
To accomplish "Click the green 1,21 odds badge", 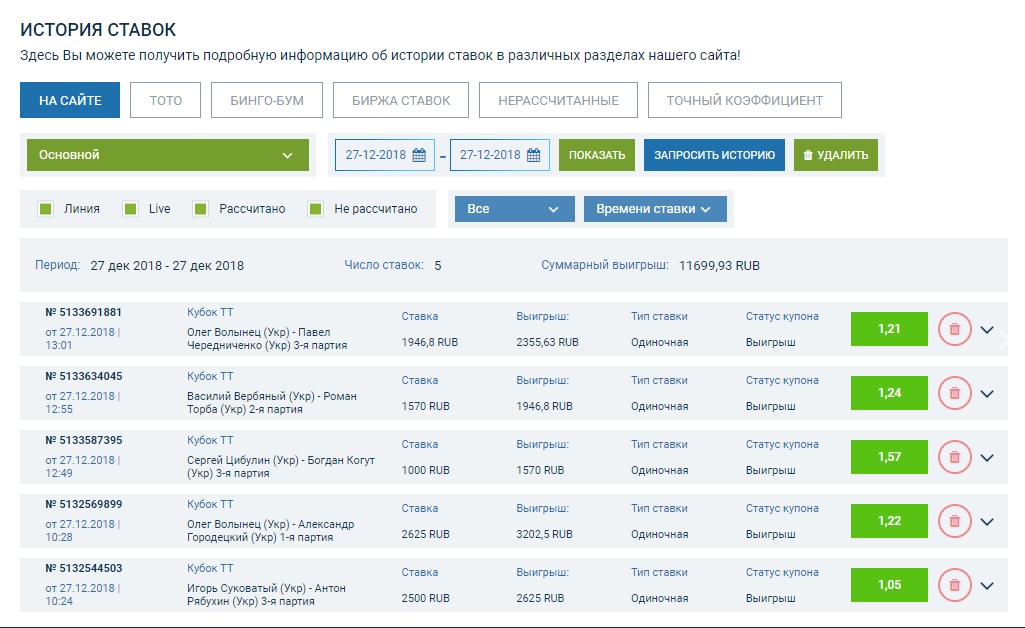I will [889, 329].
